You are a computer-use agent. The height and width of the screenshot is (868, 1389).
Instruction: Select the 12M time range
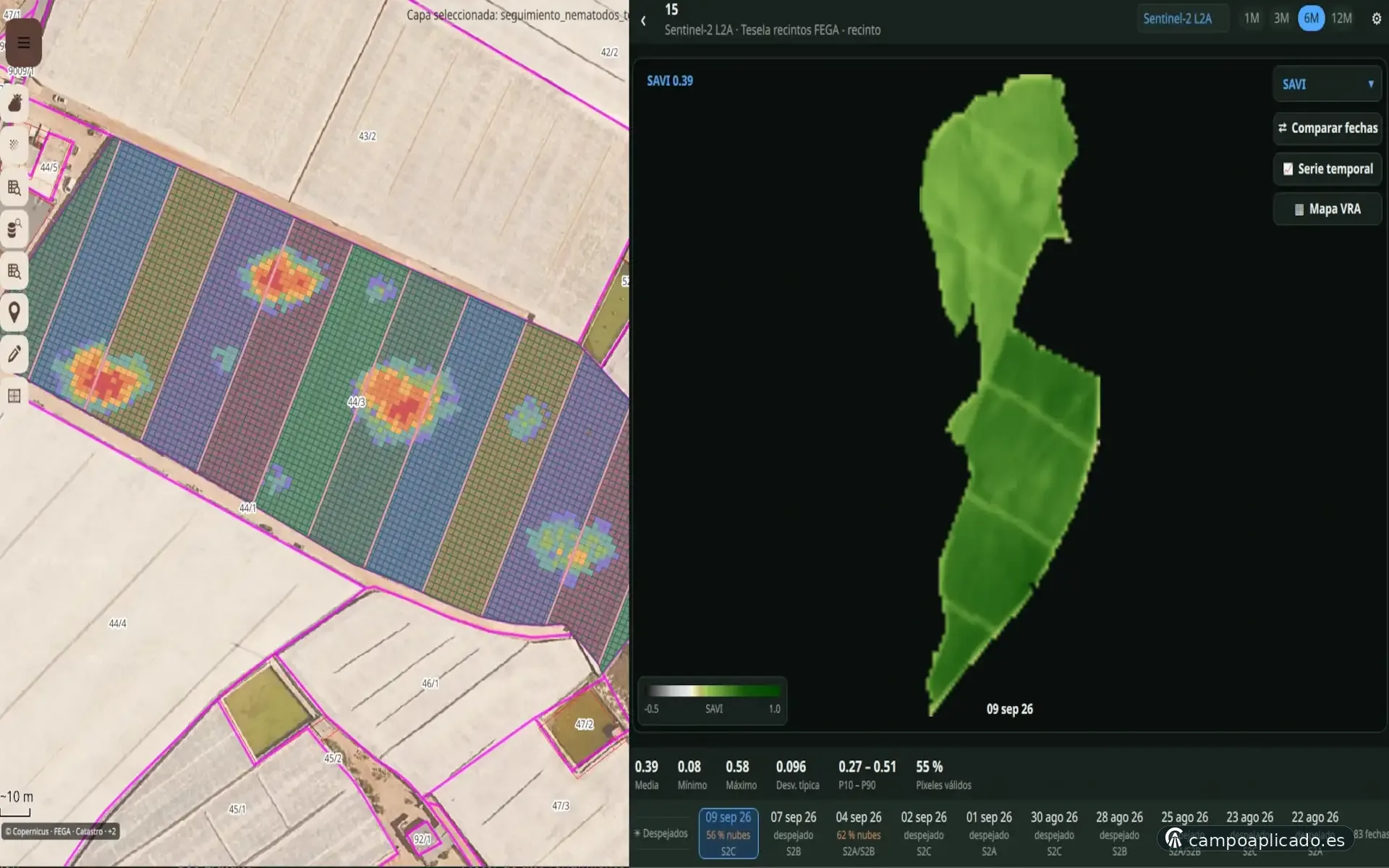coord(1341,19)
